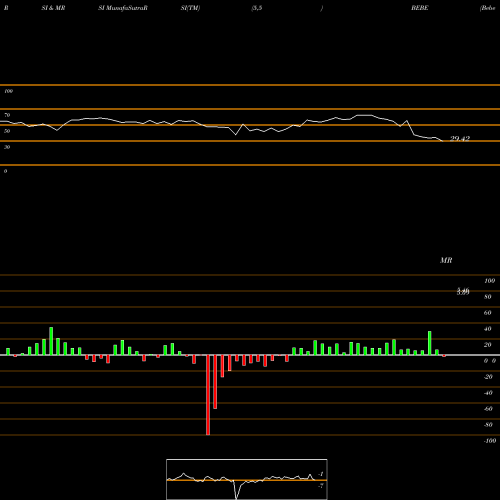The height and width of the screenshot is (500, 500).
Task: Click the -100 label on the MR axis
Action: click(490, 441)
